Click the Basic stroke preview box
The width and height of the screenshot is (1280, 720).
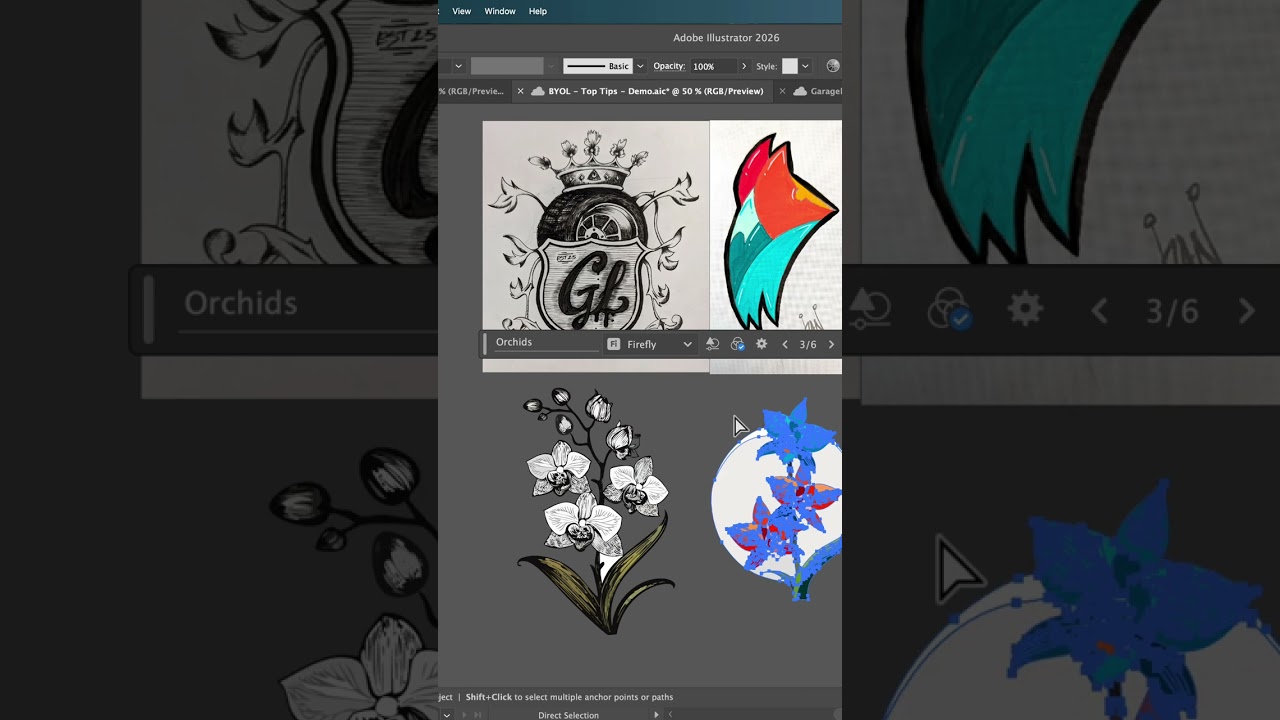(598, 66)
